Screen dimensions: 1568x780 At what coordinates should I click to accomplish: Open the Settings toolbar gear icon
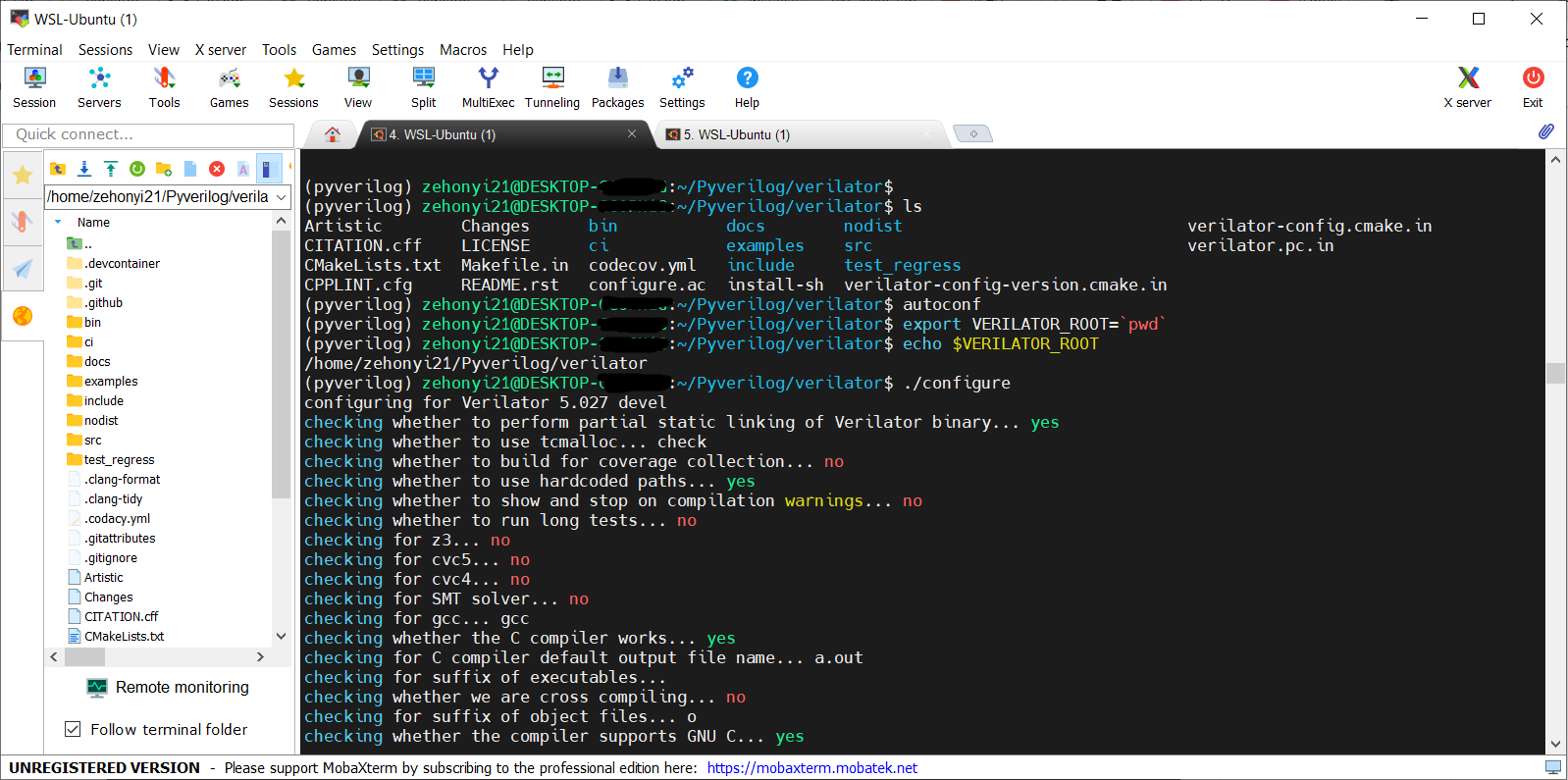click(682, 87)
